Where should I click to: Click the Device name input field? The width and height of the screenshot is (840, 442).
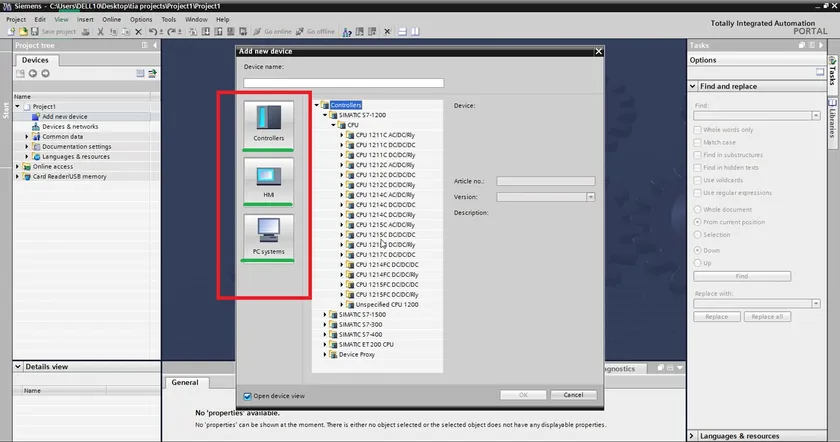point(343,83)
